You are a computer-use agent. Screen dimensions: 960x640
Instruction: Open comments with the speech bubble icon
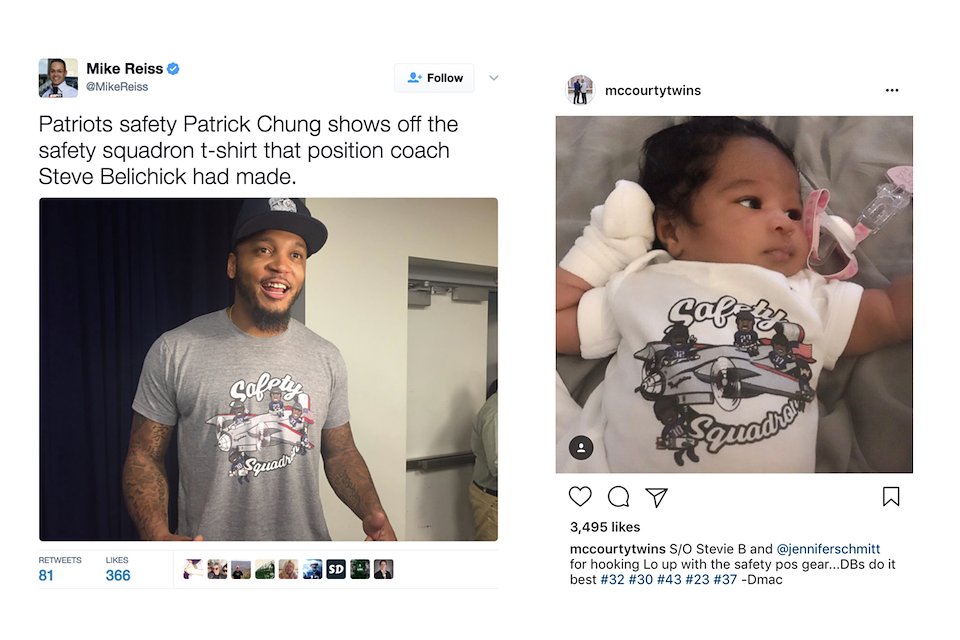click(x=618, y=496)
